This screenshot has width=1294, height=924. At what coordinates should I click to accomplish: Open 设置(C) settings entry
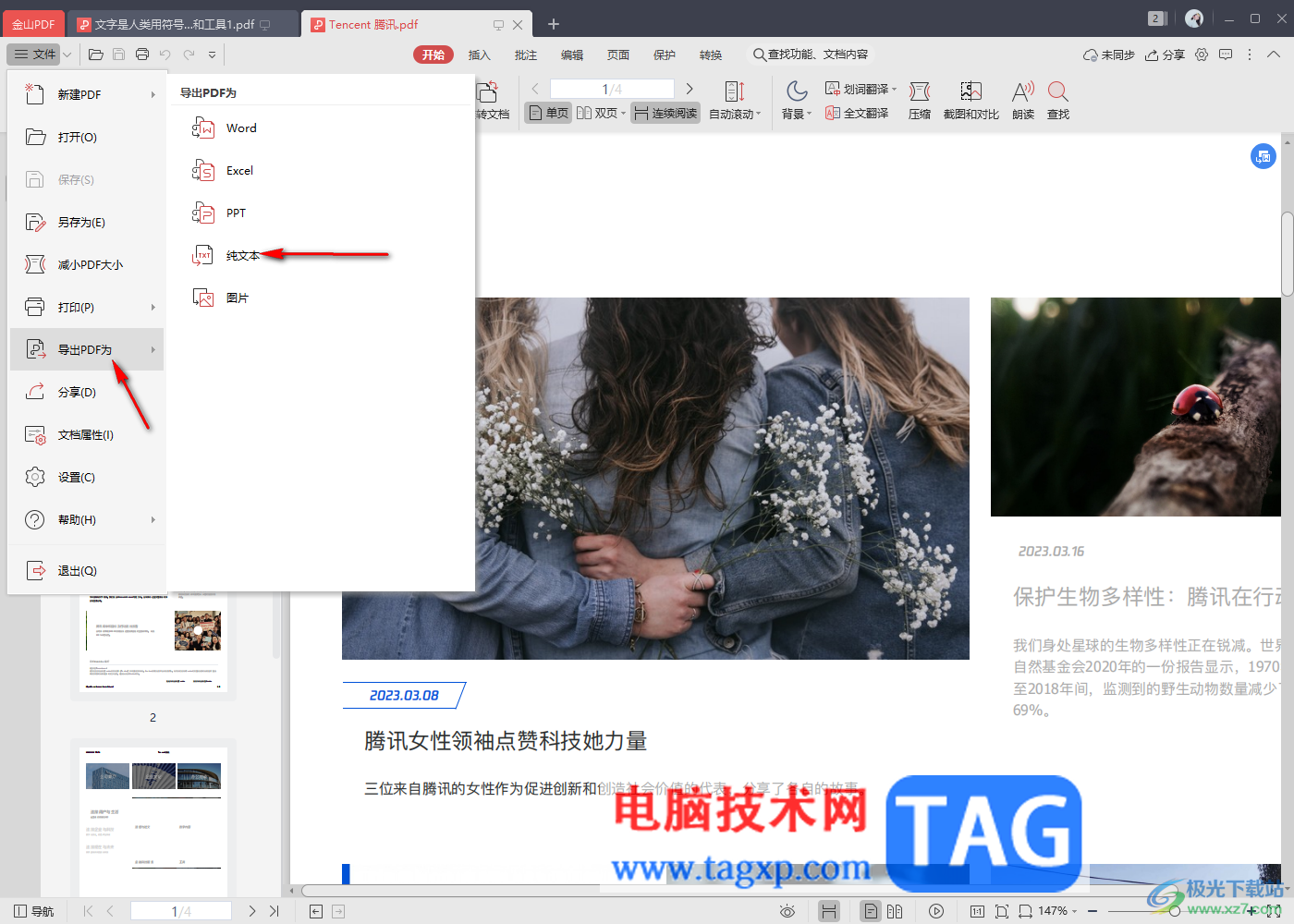click(x=88, y=477)
